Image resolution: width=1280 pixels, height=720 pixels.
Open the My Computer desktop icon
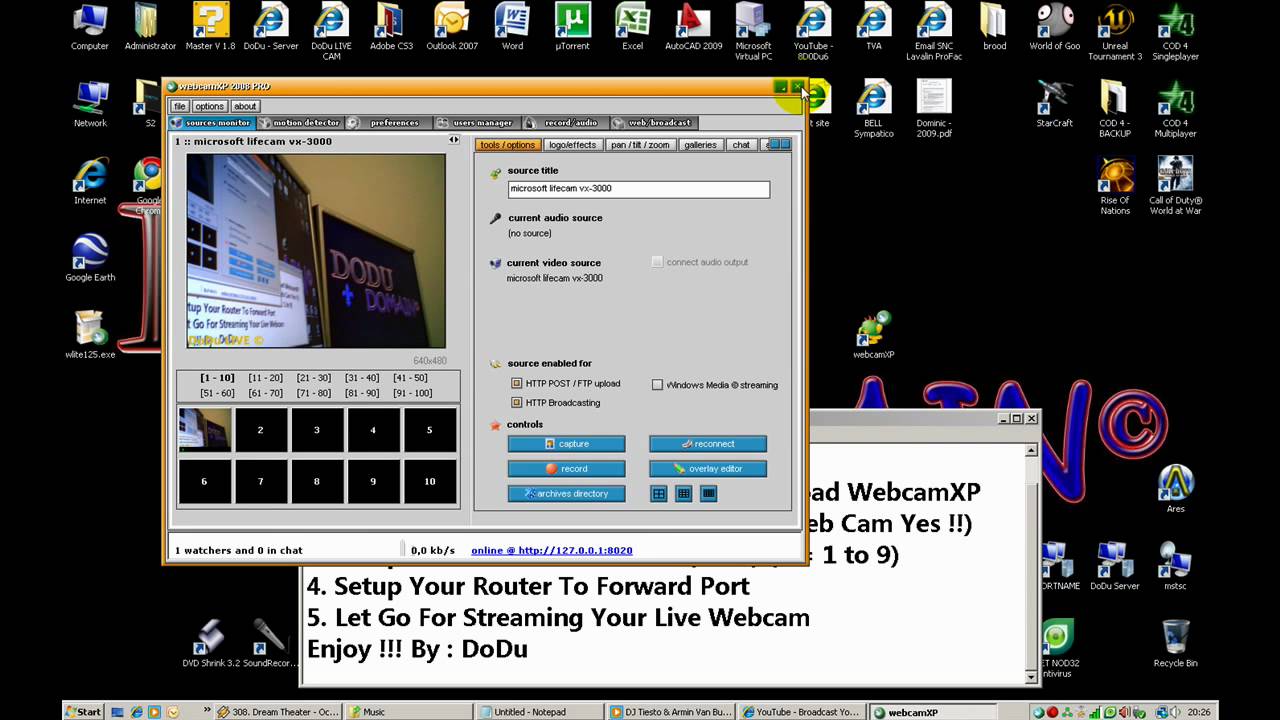point(90,27)
